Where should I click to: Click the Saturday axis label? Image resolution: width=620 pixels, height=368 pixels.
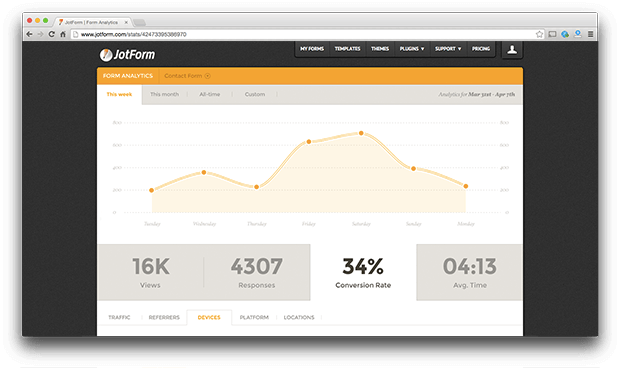pyautogui.click(x=361, y=224)
